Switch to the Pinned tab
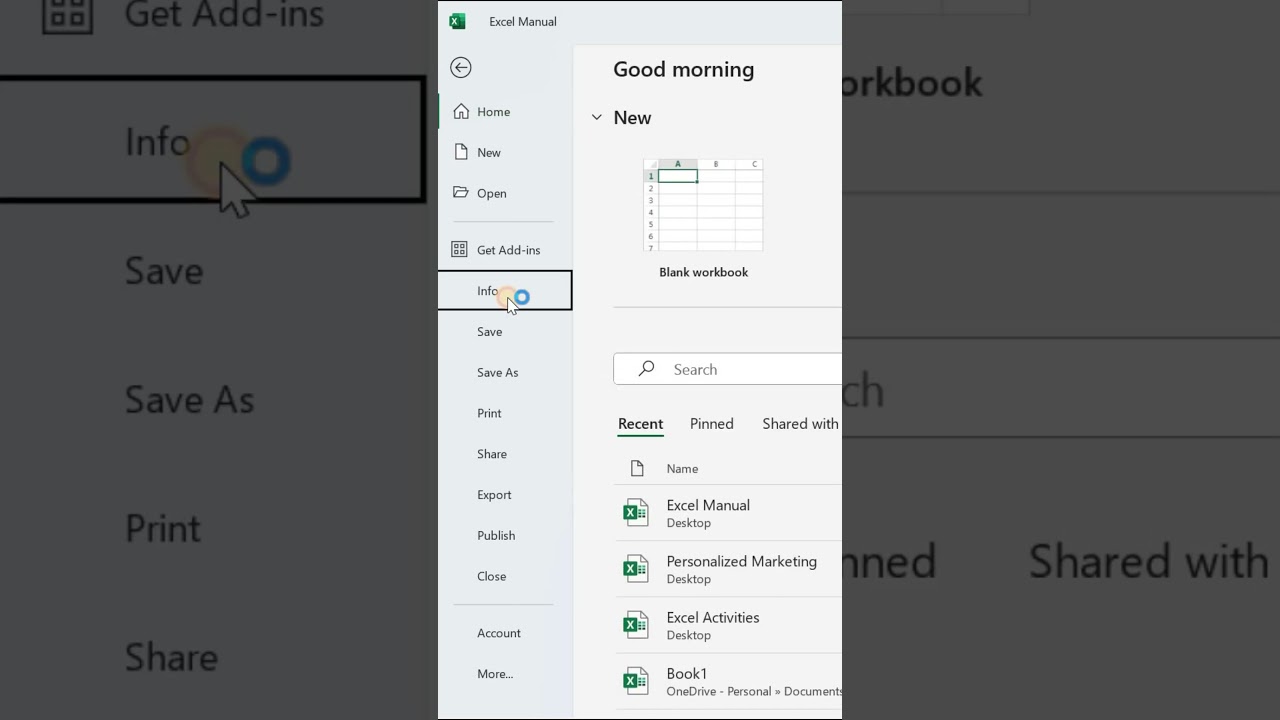 pos(712,424)
